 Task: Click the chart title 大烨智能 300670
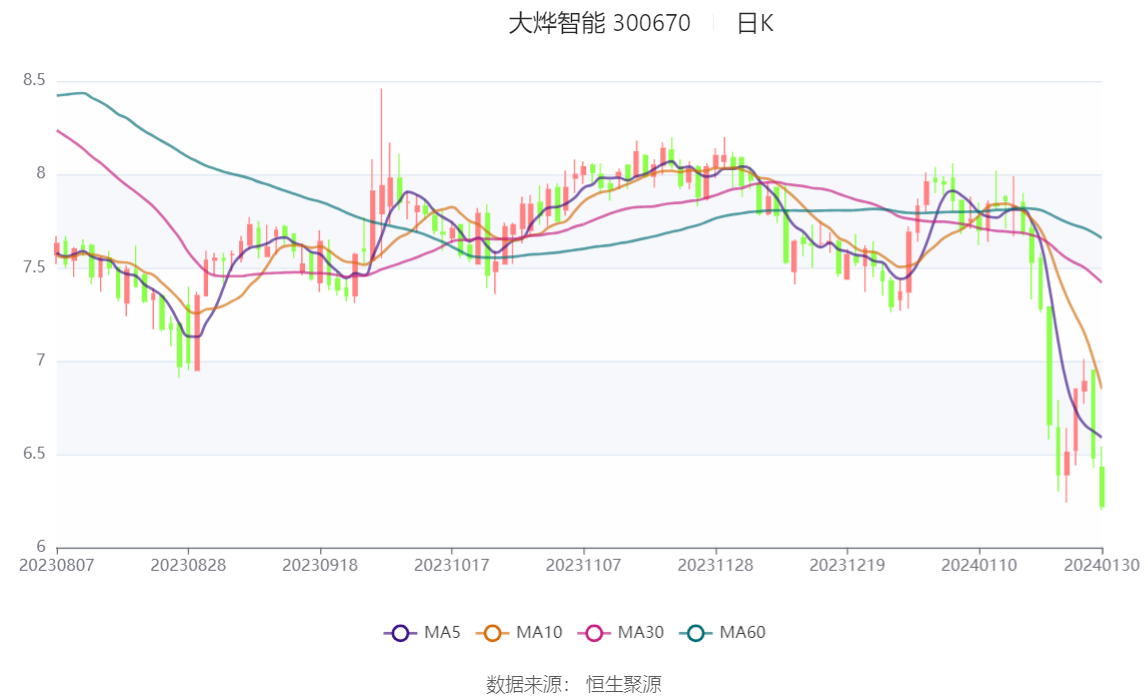coord(599,24)
